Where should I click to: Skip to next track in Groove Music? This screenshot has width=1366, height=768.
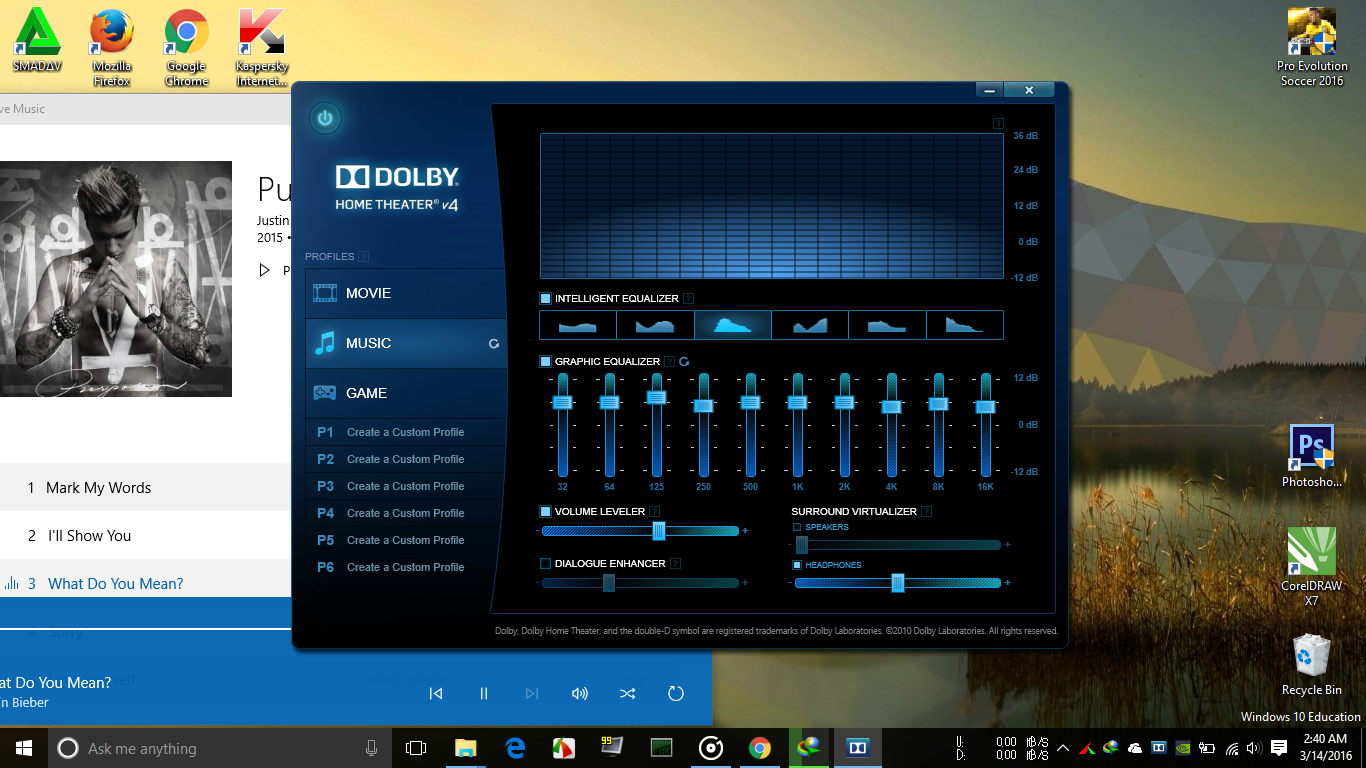pyautogui.click(x=532, y=693)
